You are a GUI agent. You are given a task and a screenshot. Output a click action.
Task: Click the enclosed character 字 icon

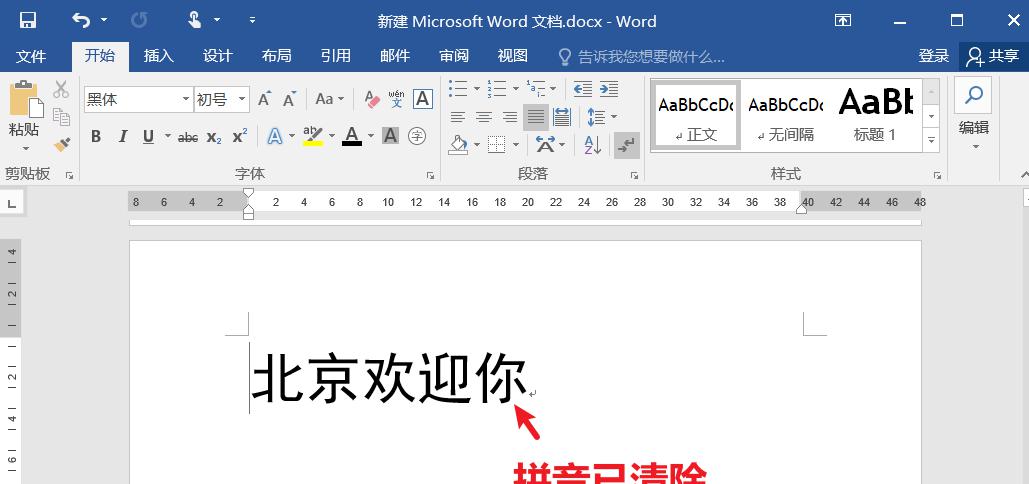[417, 136]
